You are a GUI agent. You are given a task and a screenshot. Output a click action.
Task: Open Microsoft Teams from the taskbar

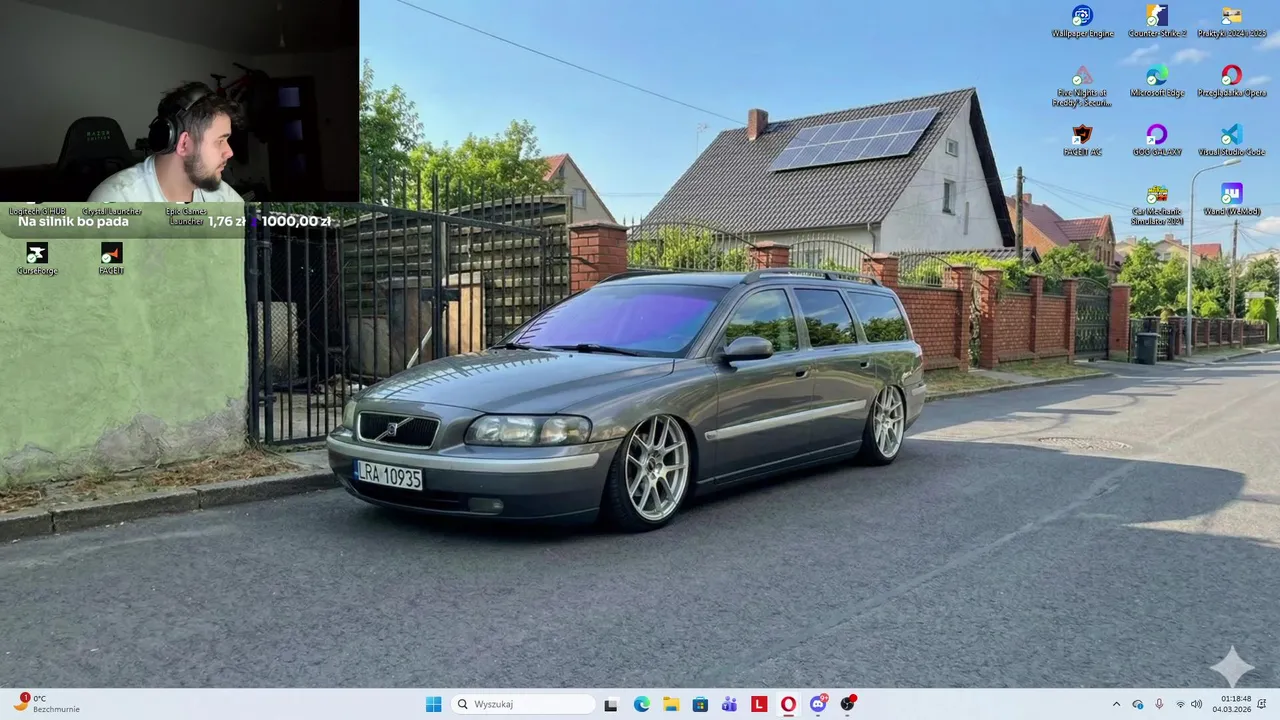(x=729, y=704)
